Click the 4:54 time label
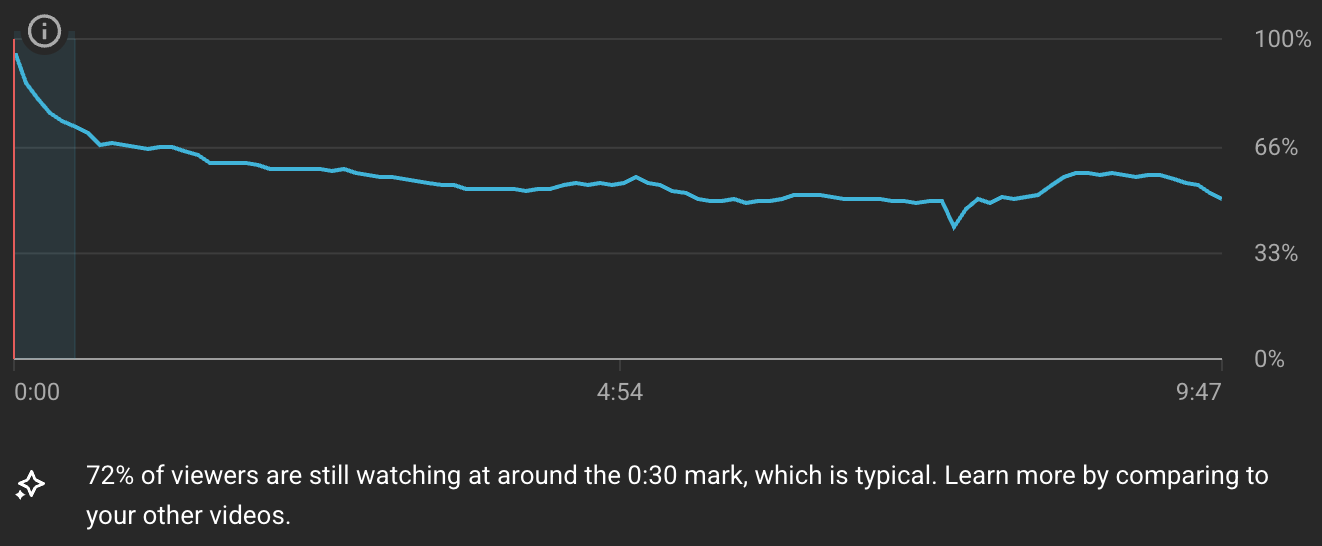1322x546 pixels. coord(620,392)
